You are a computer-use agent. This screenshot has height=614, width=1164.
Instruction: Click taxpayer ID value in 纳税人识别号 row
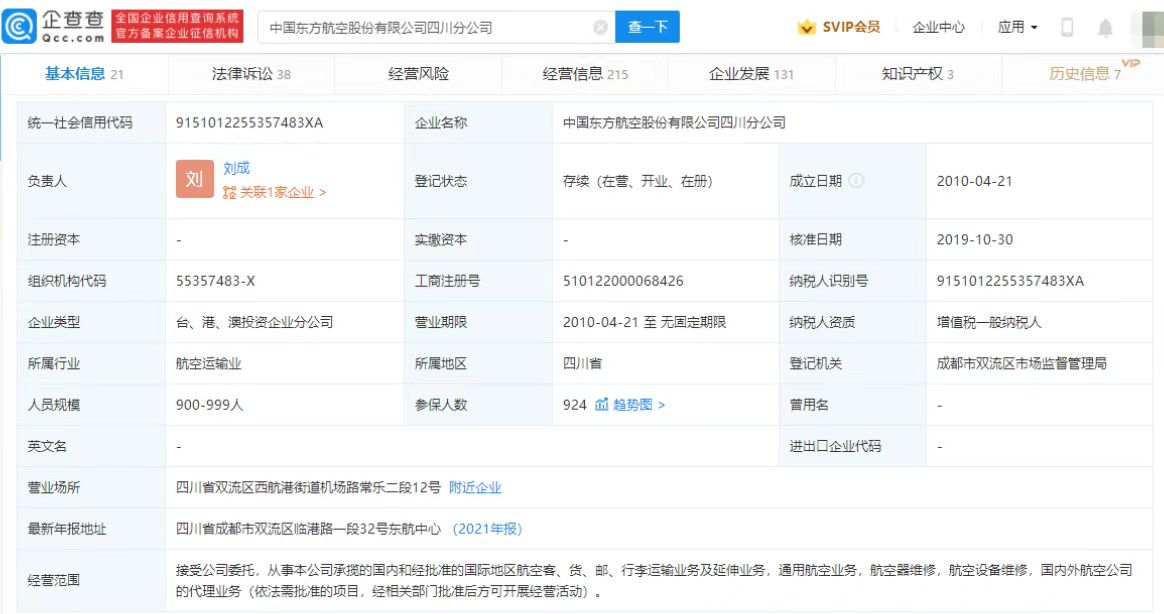click(x=1010, y=281)
